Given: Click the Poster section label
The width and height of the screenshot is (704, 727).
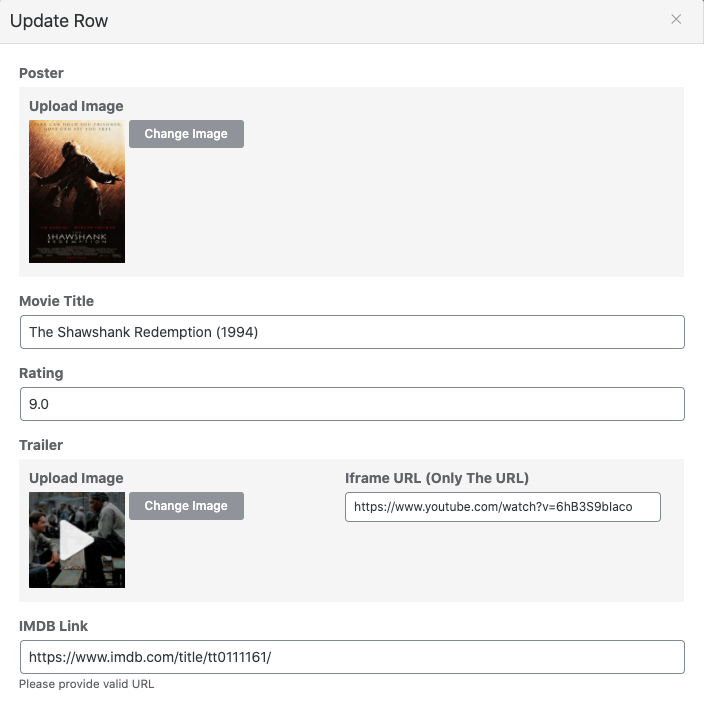Looking at the screenshot, I should click(x=41, y=73).
